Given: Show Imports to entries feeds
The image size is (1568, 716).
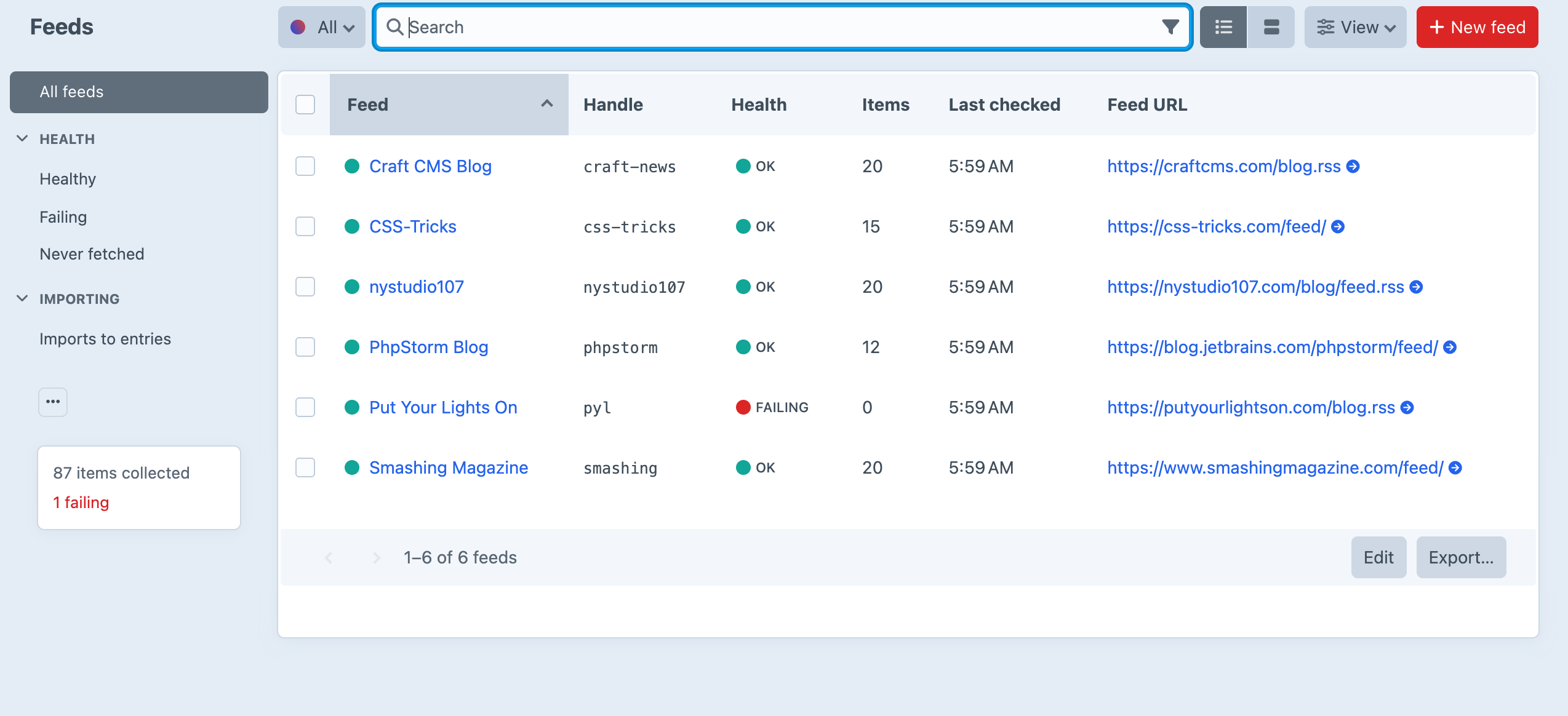Looking at the screenshot, I should tap(105, 339).
